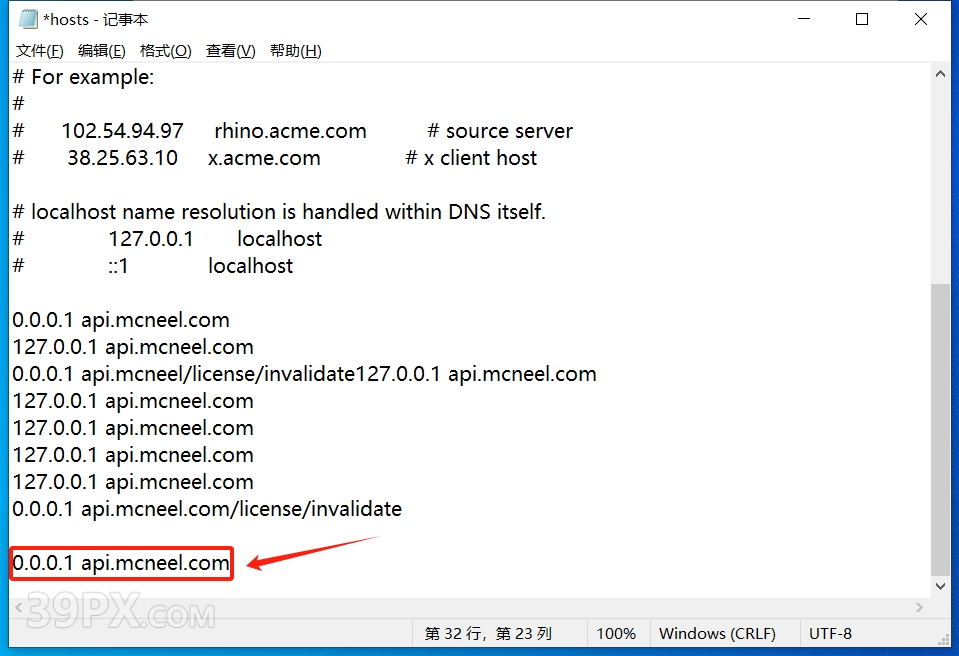Viewport: 959px width, 656px height.
Task: Click the vertical scrollbar down arrow
Action: click(940, 586)
